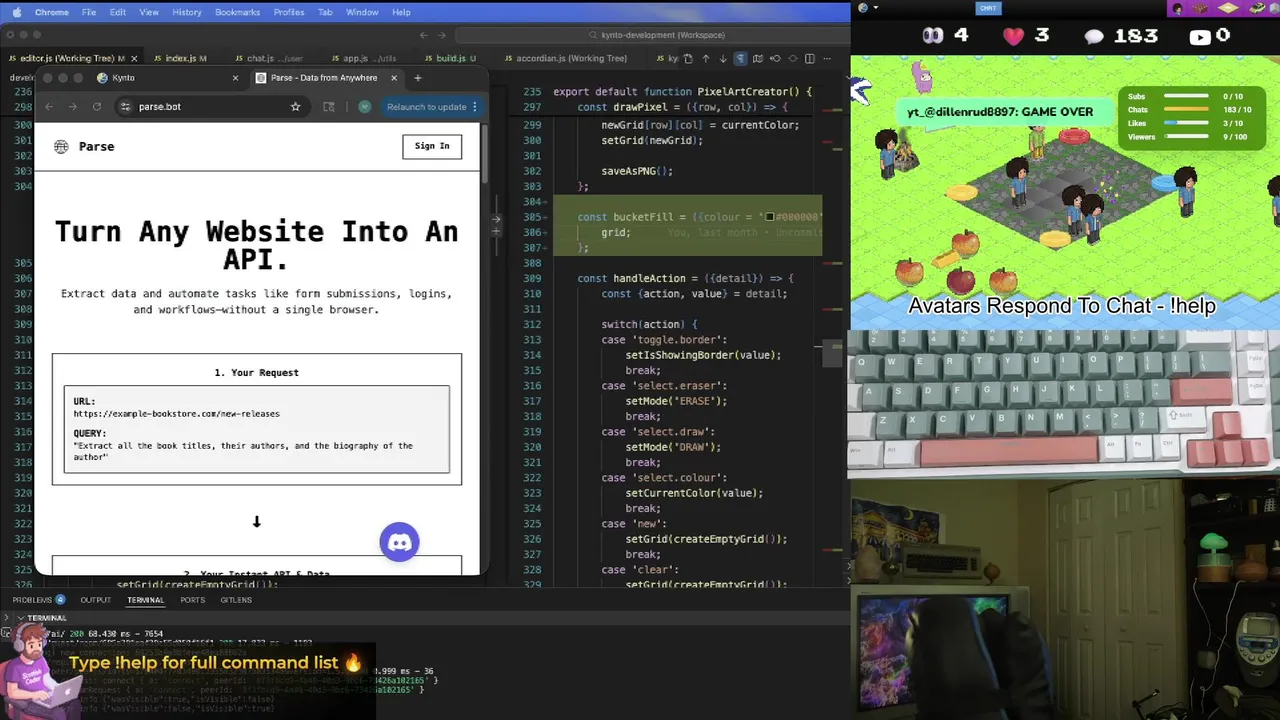The width and height of the screenshot is (1280, 720).
Task: Click the viewers goggles counter icon
Action: point(933,36)
